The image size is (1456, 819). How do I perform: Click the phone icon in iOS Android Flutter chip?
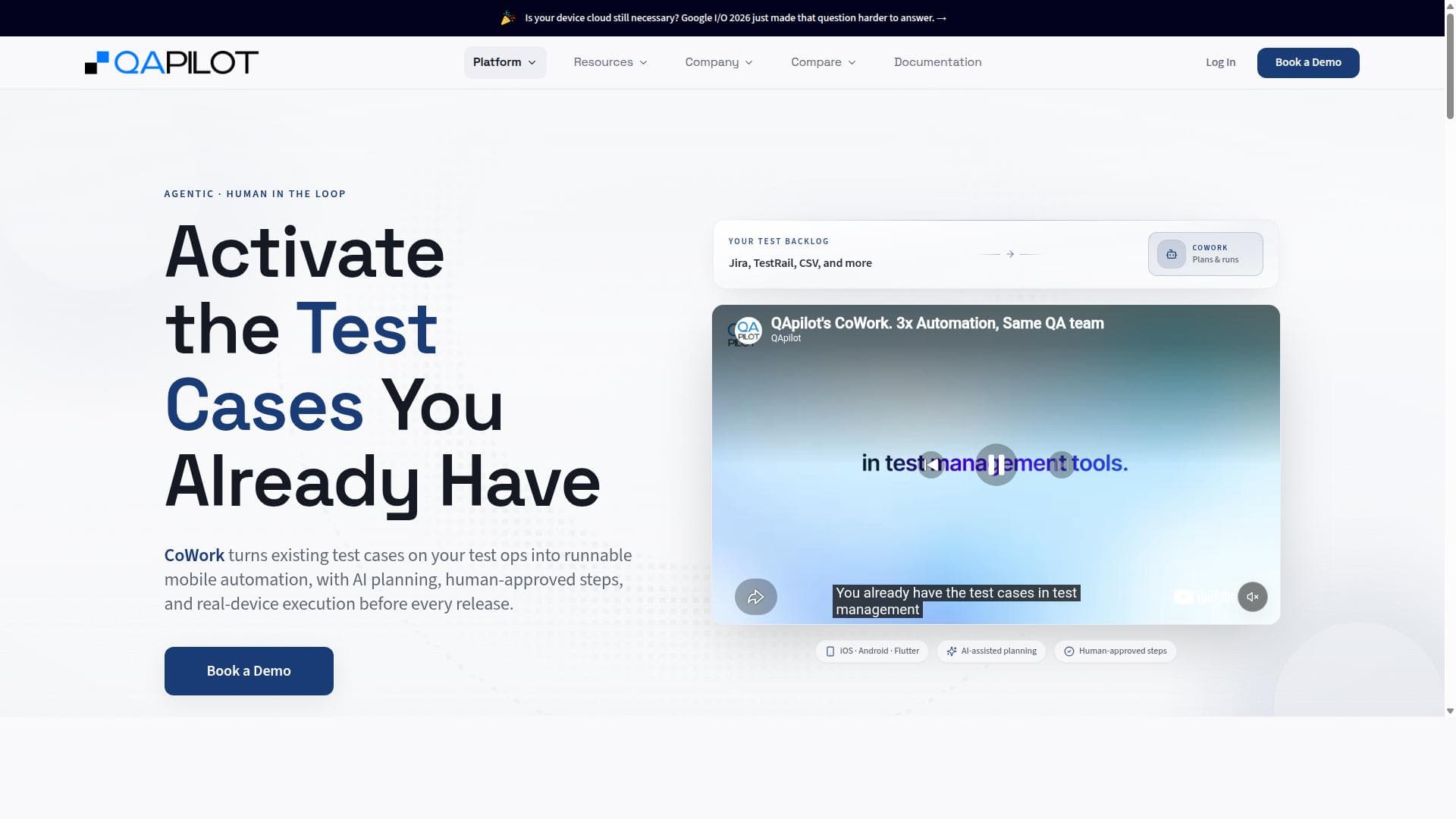point(830,651)
